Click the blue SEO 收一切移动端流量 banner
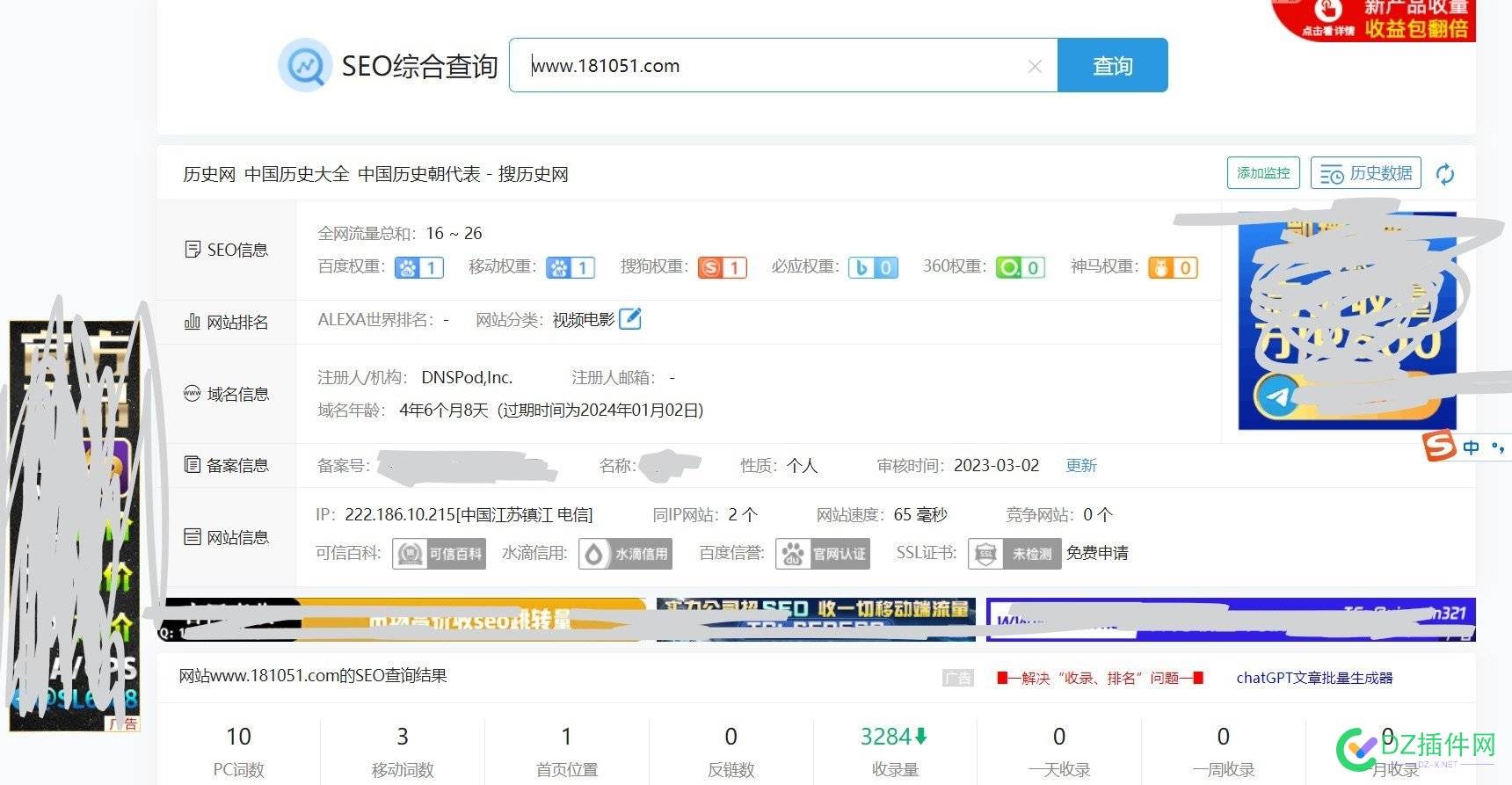Image resolution: width=1512 pixels, height=785 pixels. (x=816, y=619)
